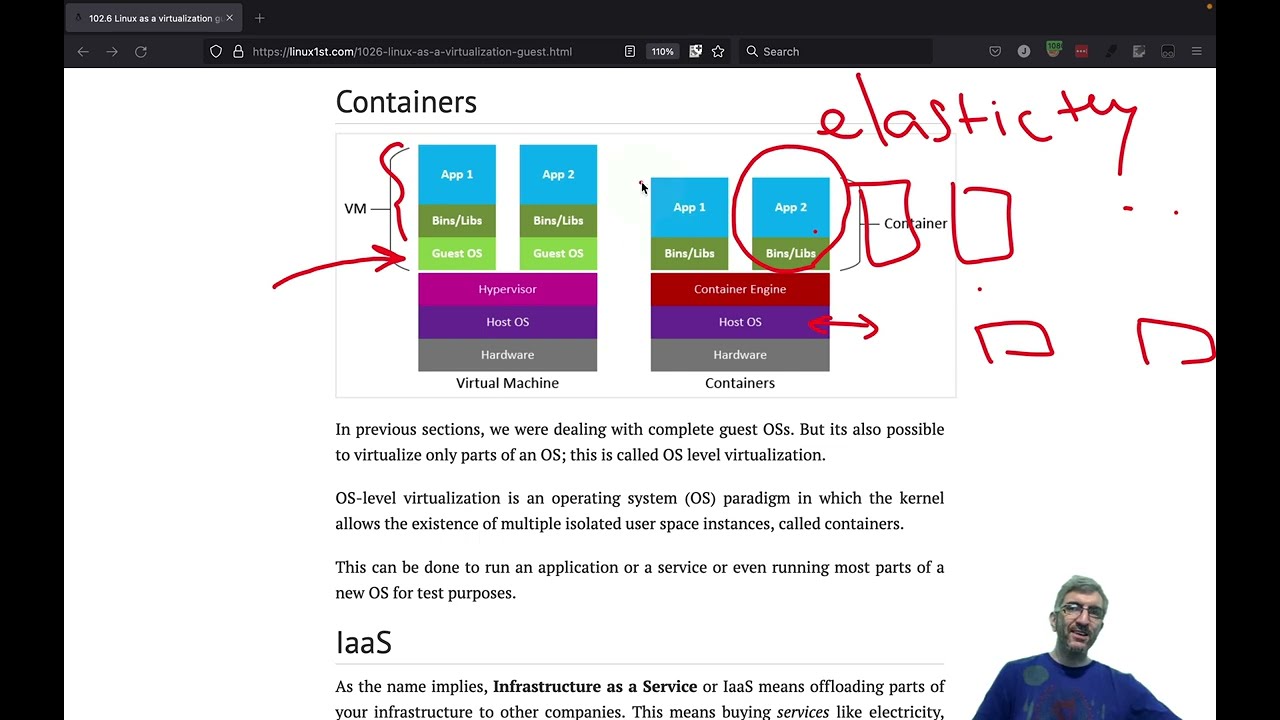Open the translate/extension icon beside zoom
The width and height of the screenshot is (1280, 720).
click(x=696, y=51)
